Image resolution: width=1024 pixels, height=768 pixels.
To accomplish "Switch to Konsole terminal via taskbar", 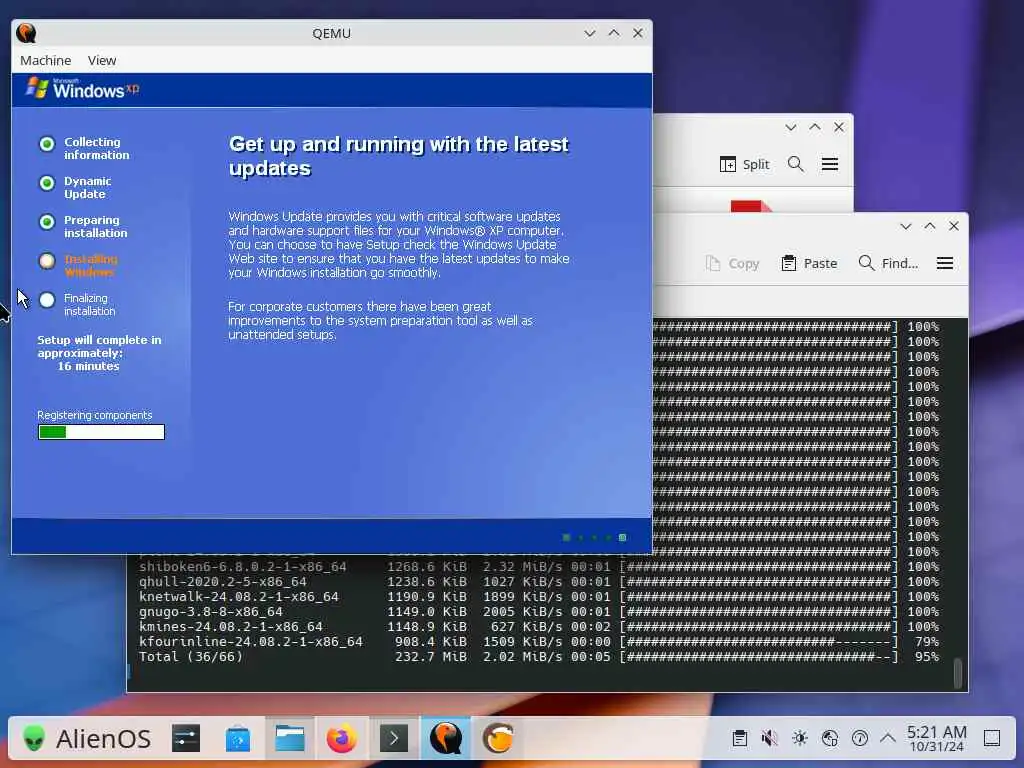I will 394,739.
